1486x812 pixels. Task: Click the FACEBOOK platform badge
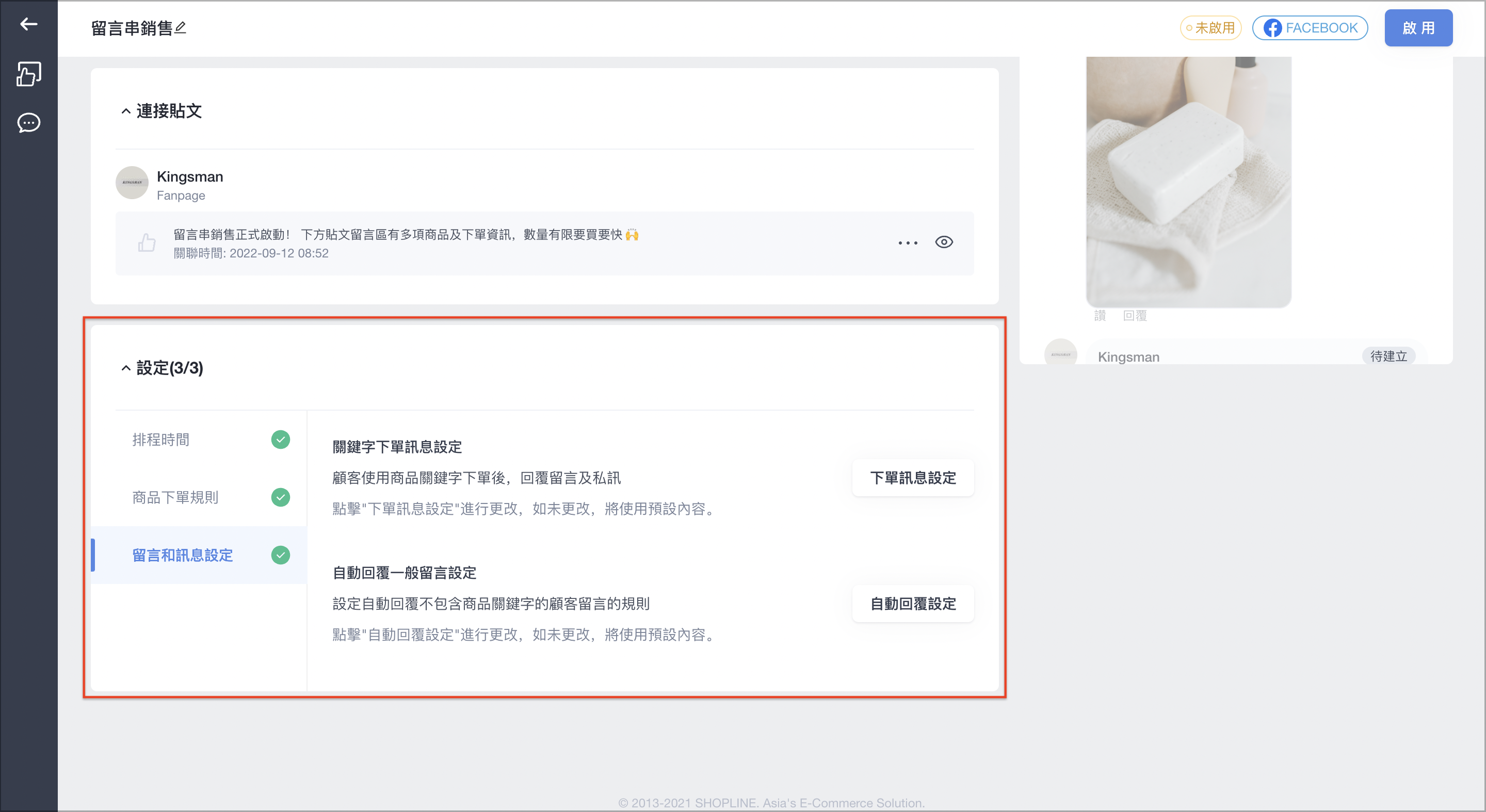click(x=1310, y=28)
